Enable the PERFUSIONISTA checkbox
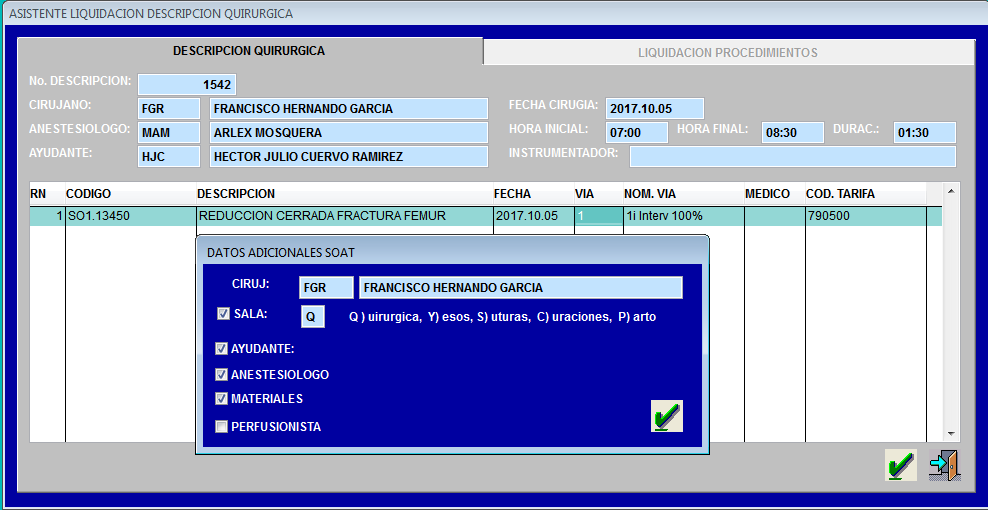The width and height of the screenshot is (988, 510). pos(221,427)
